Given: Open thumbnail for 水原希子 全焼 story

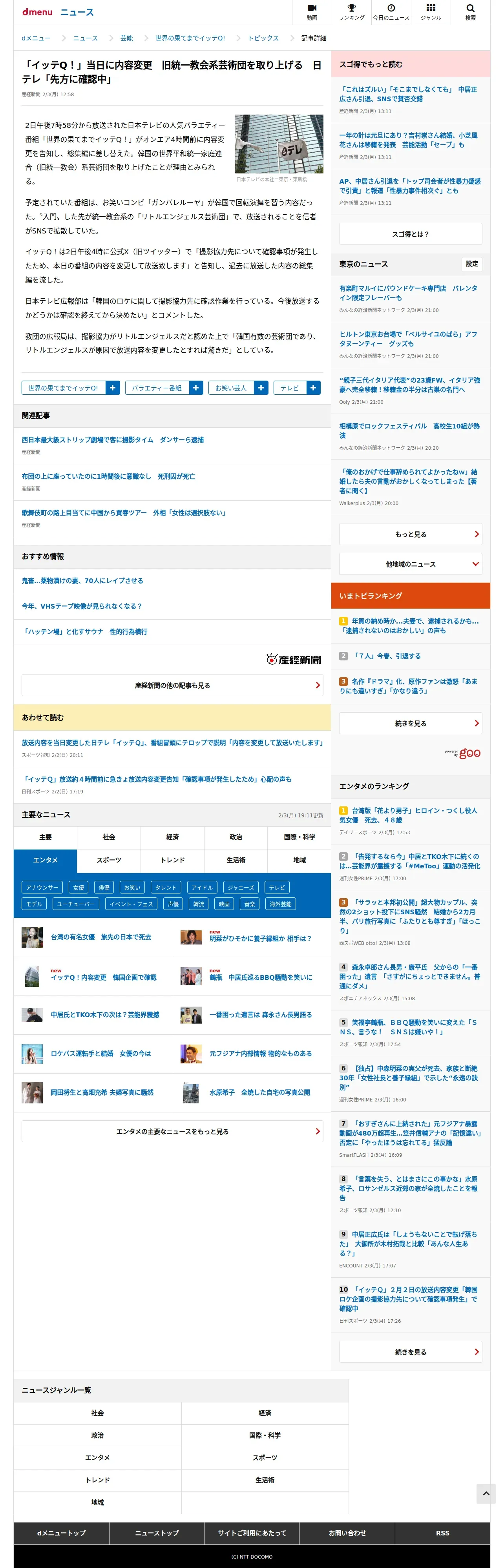Looking at the screenshot, I should (x=191, y=1092).
